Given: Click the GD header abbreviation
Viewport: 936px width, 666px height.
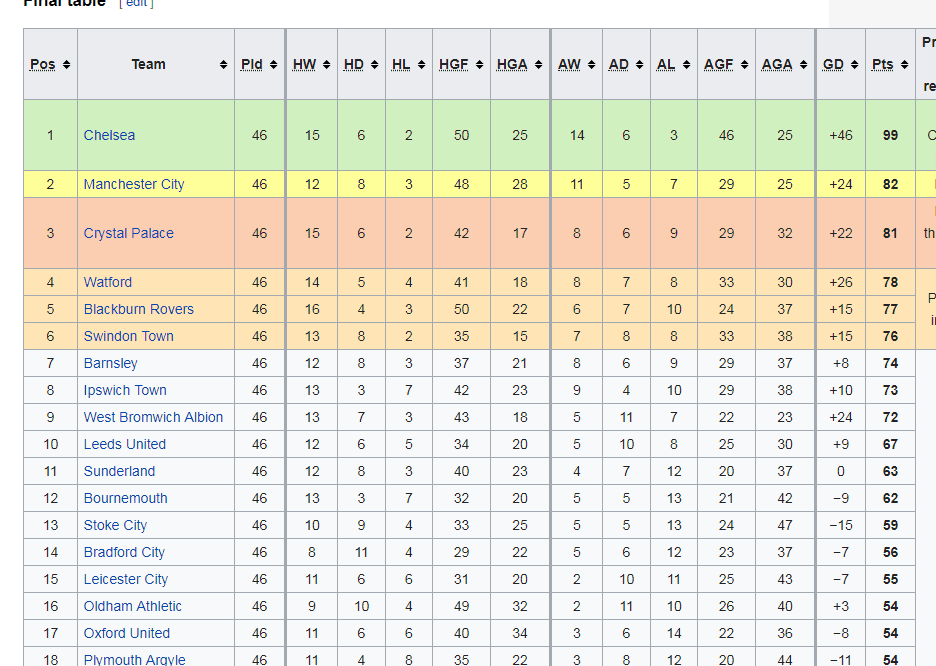Looking at the screenshot, I should (x=833, y=64).
